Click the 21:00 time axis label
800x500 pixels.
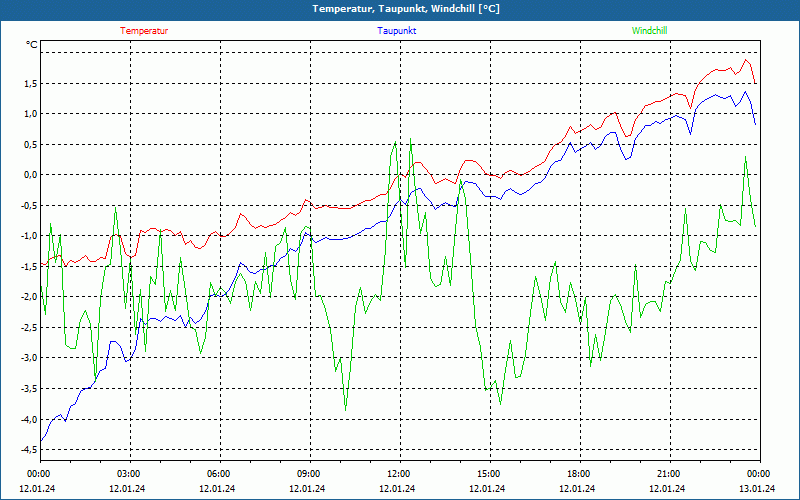668,474
